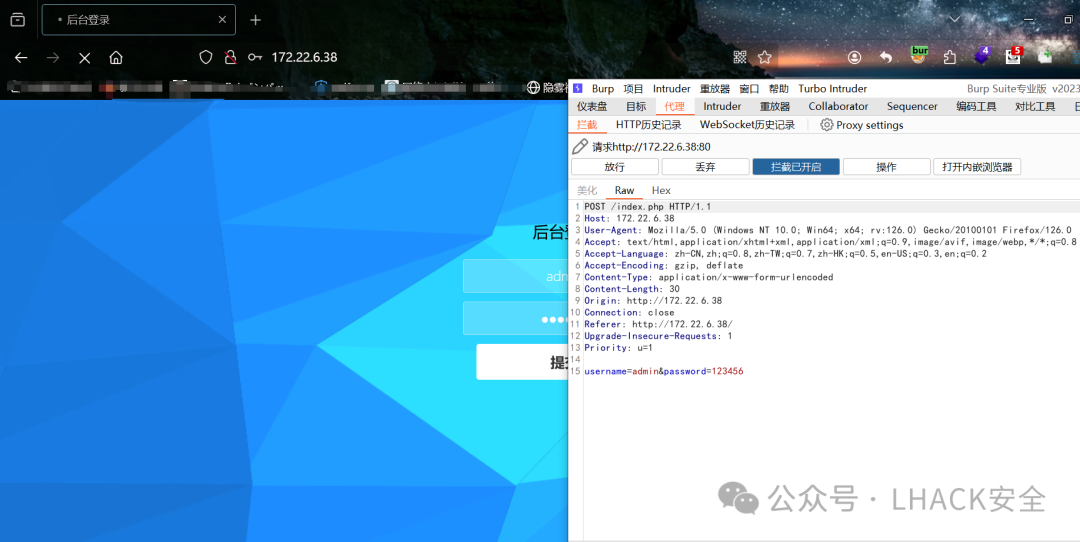Expand the list all tabs chevron
The height and width of the screenshot is (542, 1080).
coord(955,19)
